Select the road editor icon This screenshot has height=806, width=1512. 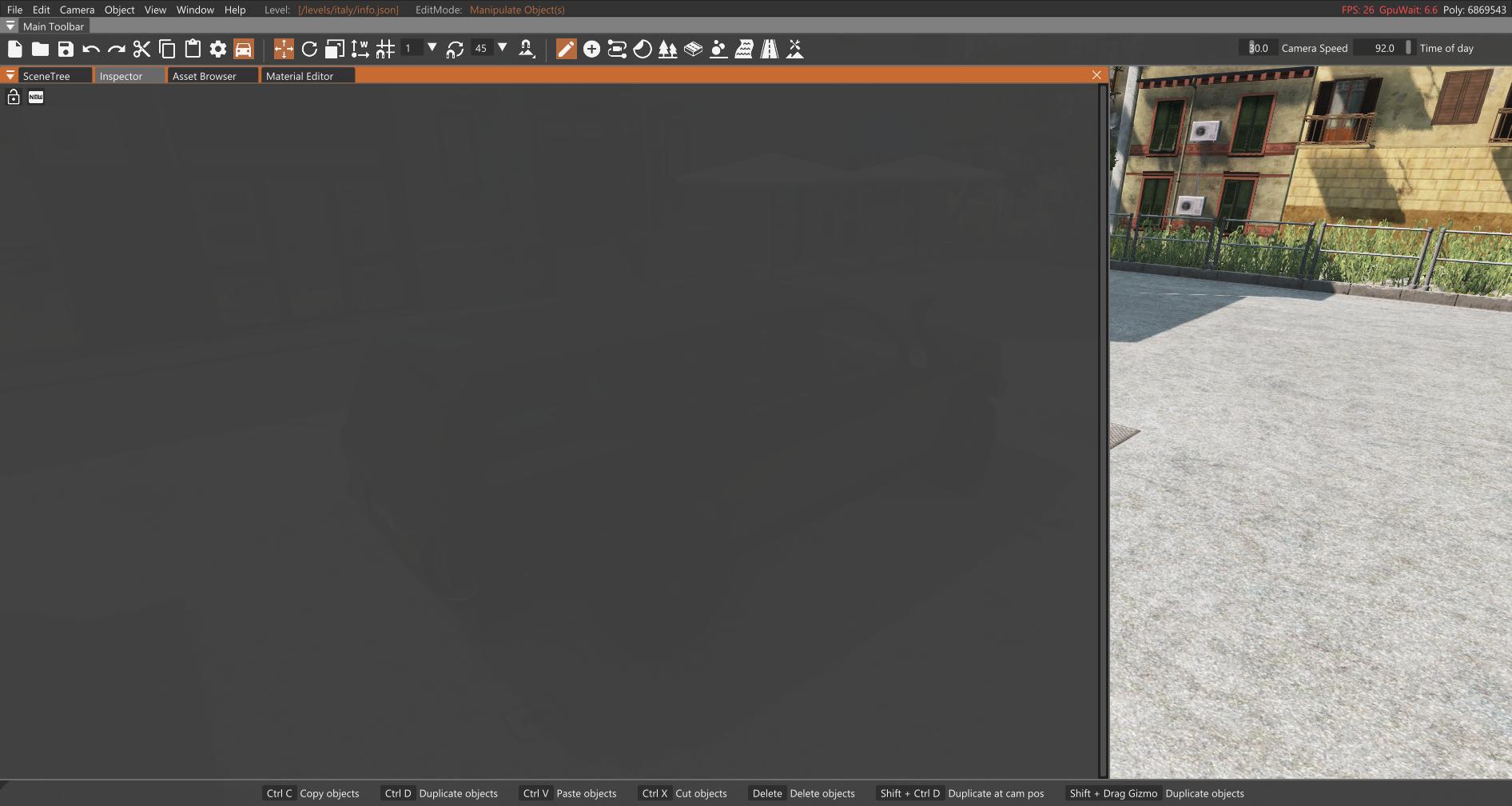point(770,49)
